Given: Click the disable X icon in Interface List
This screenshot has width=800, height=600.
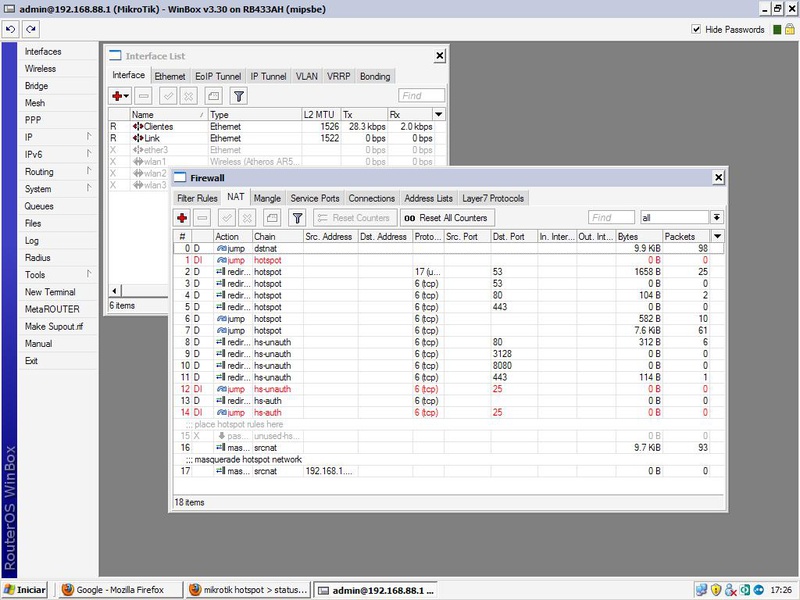Looking at the screenshot, I should coord(189,96).
